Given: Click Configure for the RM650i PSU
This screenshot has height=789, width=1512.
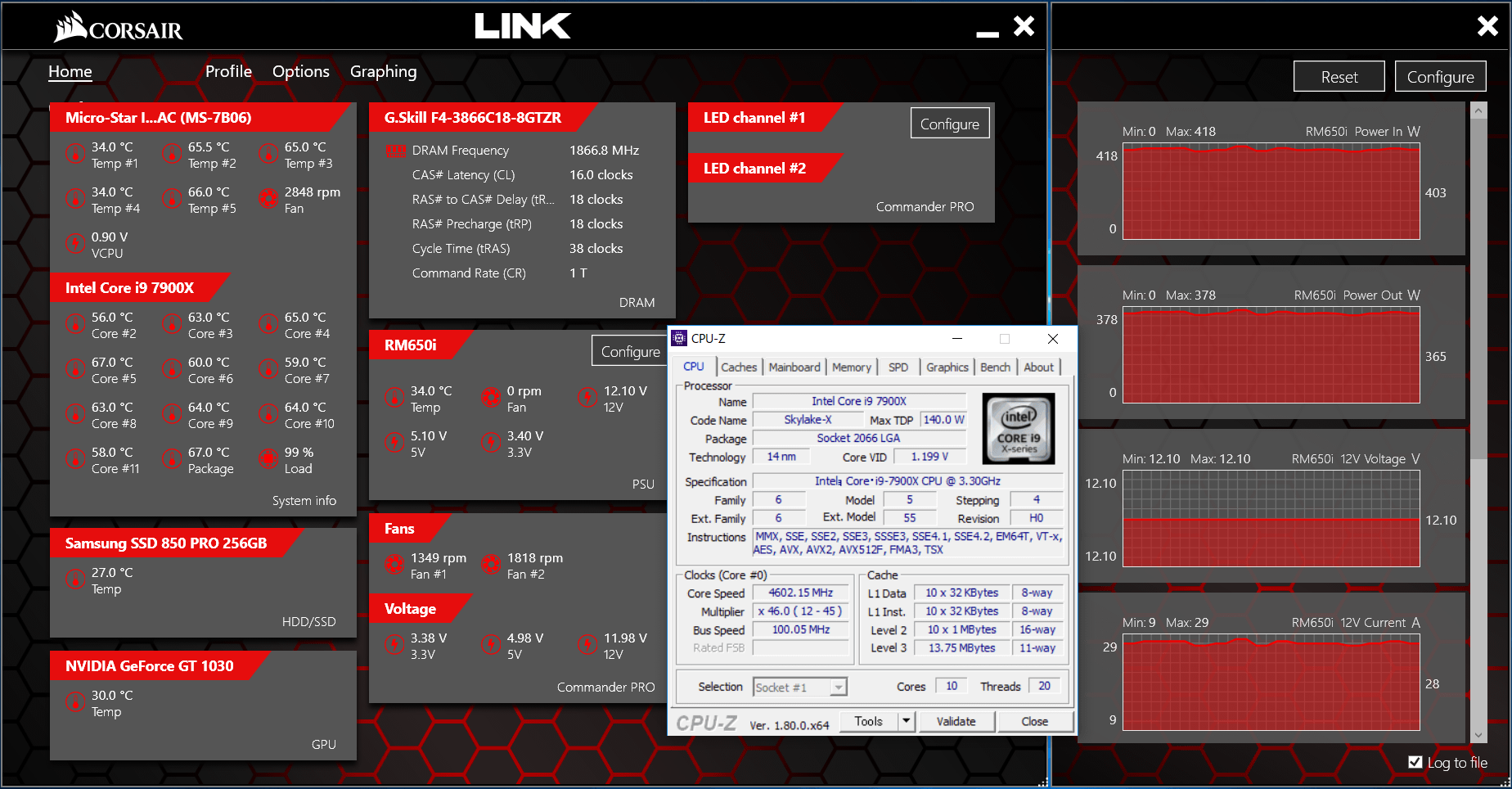Looking at the screenshot, I should point(630,351).
